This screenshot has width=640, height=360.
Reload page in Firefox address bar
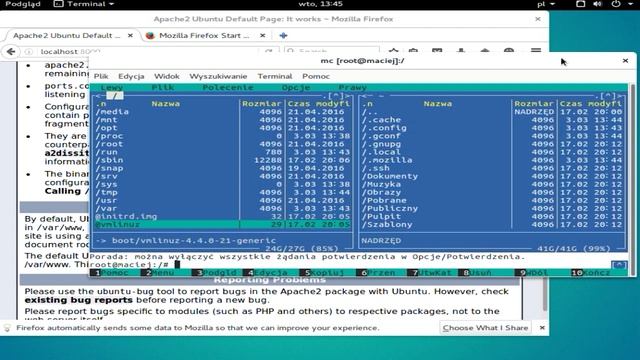[x=268, y=51]
